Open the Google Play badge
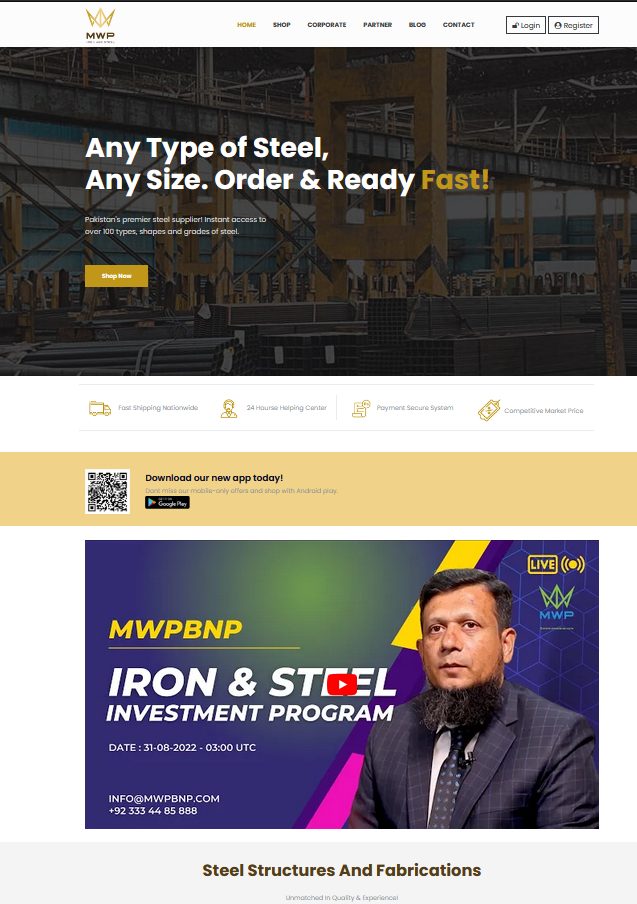The height and width of the screenshot is (904, 637). tap(167, 503)
